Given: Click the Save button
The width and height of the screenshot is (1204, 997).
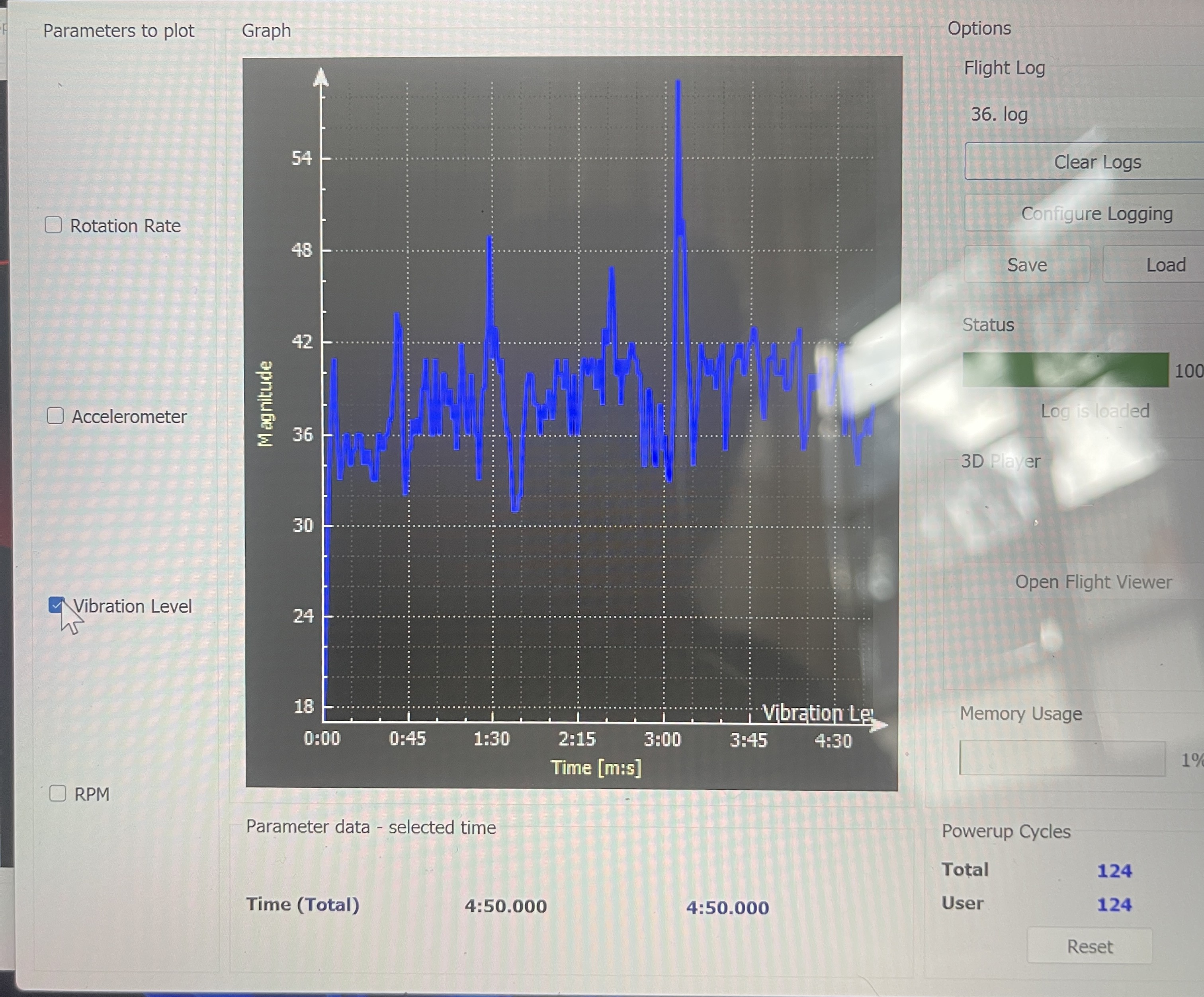Looking at the screenshot, I should click(1027, 265).
